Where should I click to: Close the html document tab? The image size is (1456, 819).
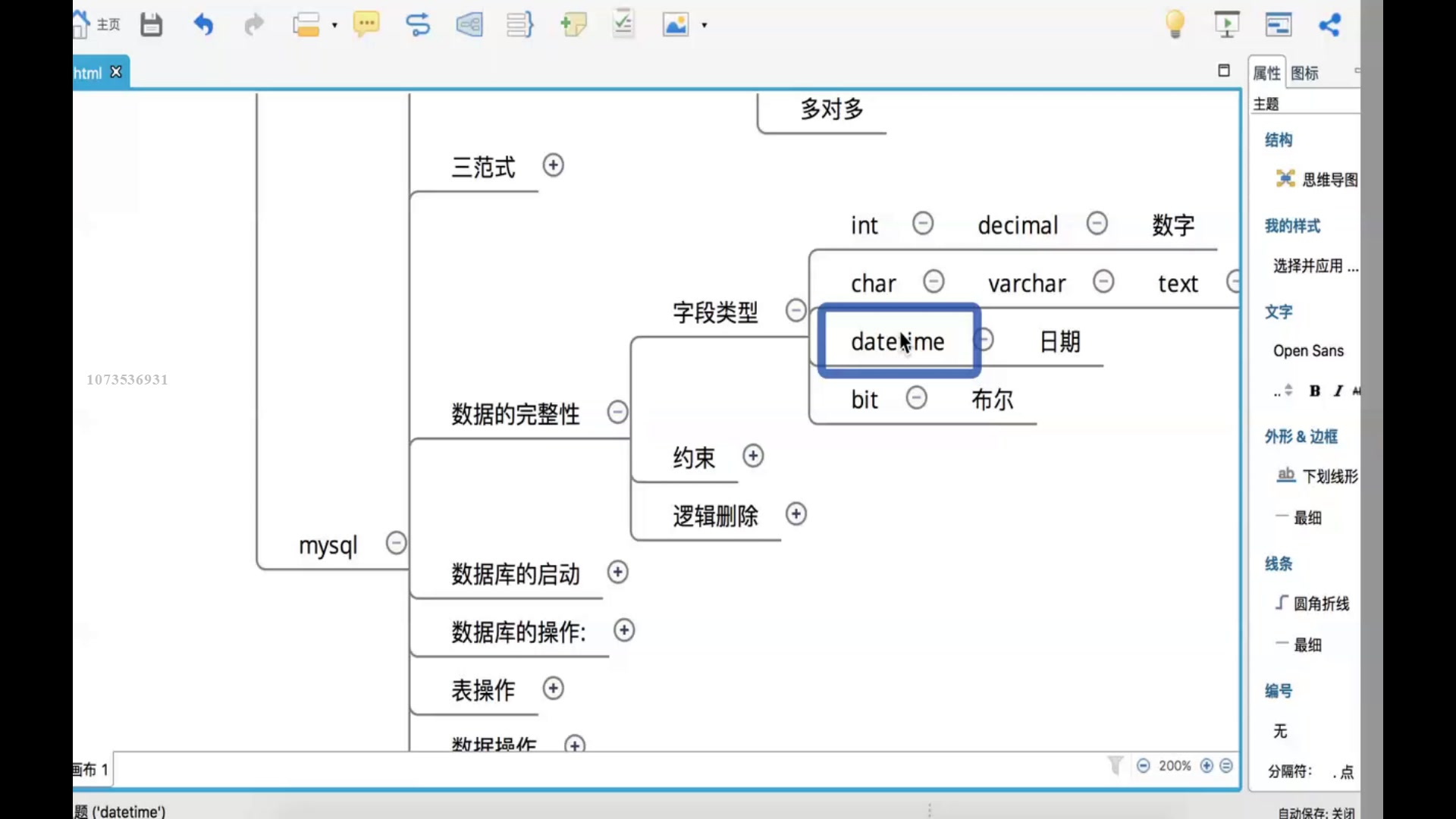coord(116,72)
